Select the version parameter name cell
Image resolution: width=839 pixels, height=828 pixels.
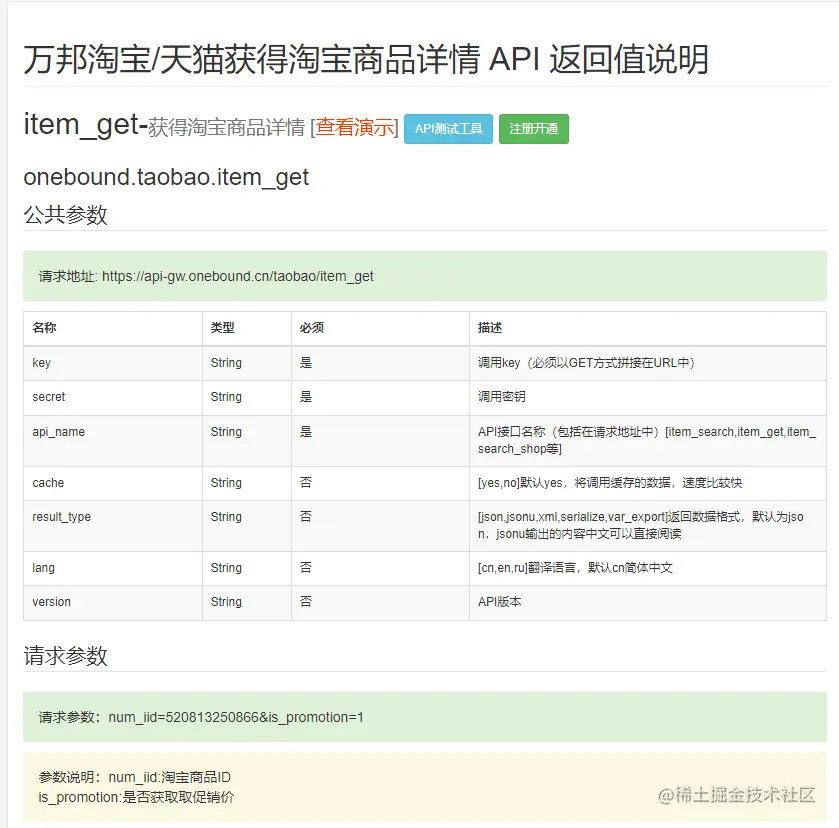[113, 602]
